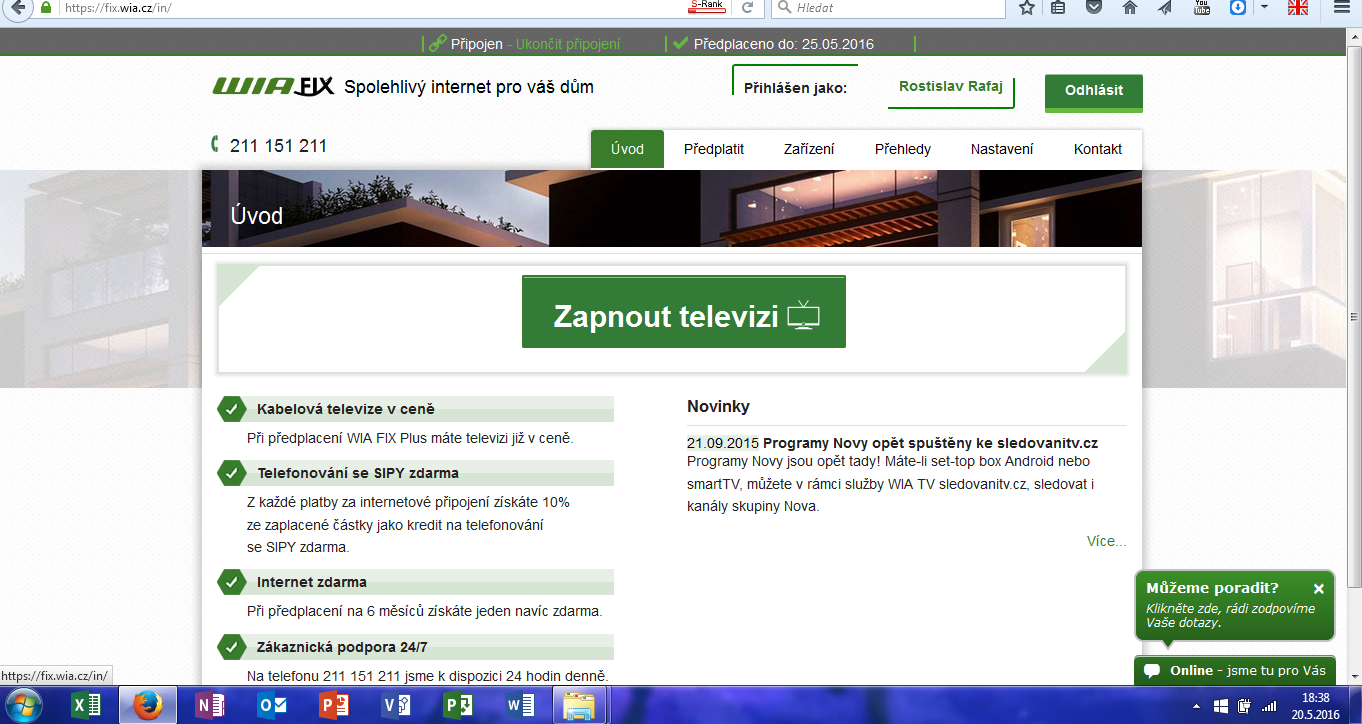Go back with the browser back arrow
Image resolution: width=1362 pixels, height=724 pixels.
[x=18, y=7]
